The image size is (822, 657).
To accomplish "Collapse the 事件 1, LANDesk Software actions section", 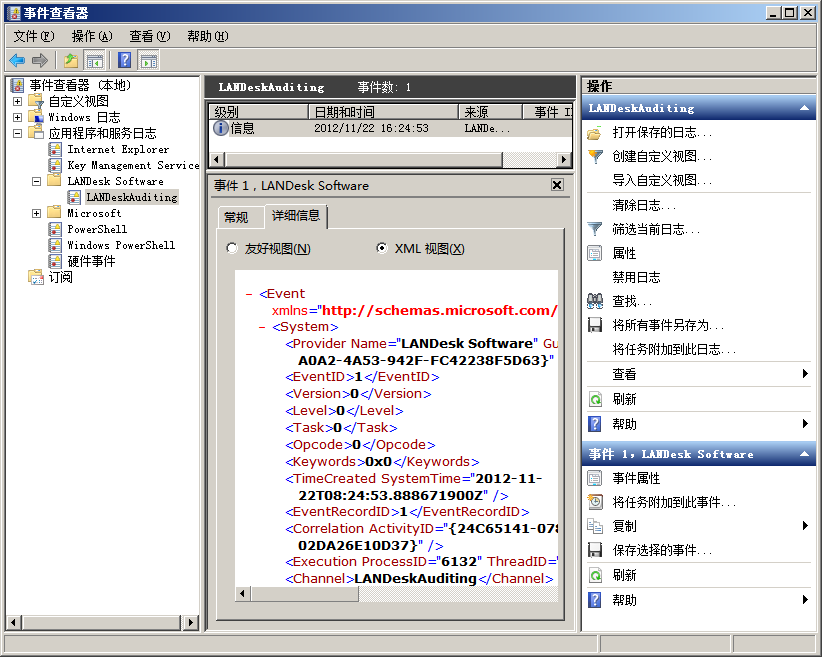I will (x=804, y=454).
